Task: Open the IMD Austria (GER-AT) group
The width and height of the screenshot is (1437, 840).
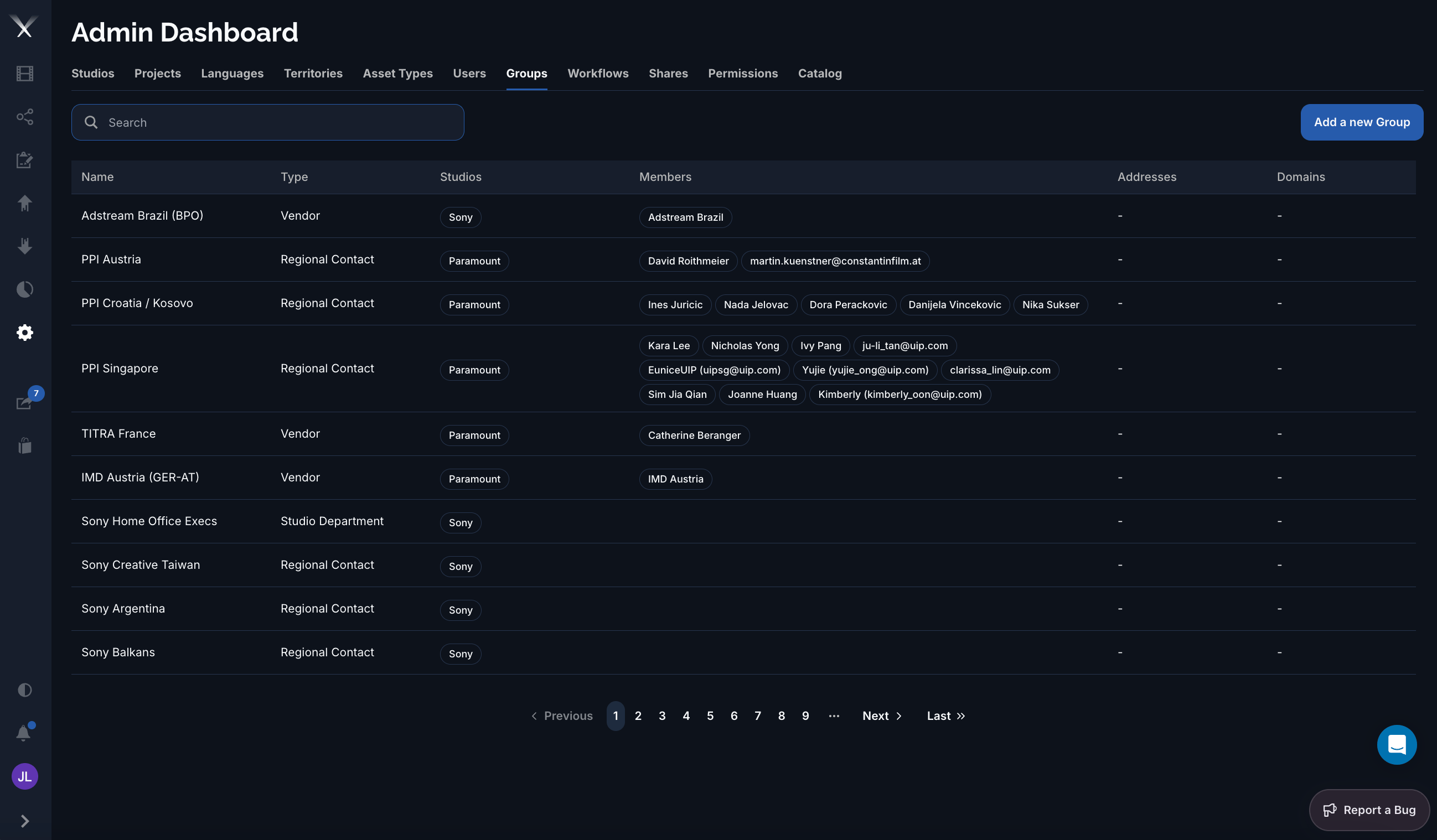Action: point(140,477)
